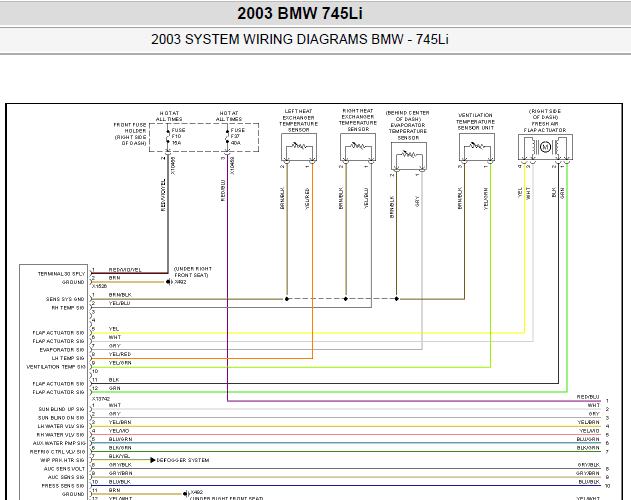Click the 'RIGHT HEAT EXCHANGER TEMPERATURE SENSOR' label
The width and height of the screenshot is (631, 500).
(358, 120)
